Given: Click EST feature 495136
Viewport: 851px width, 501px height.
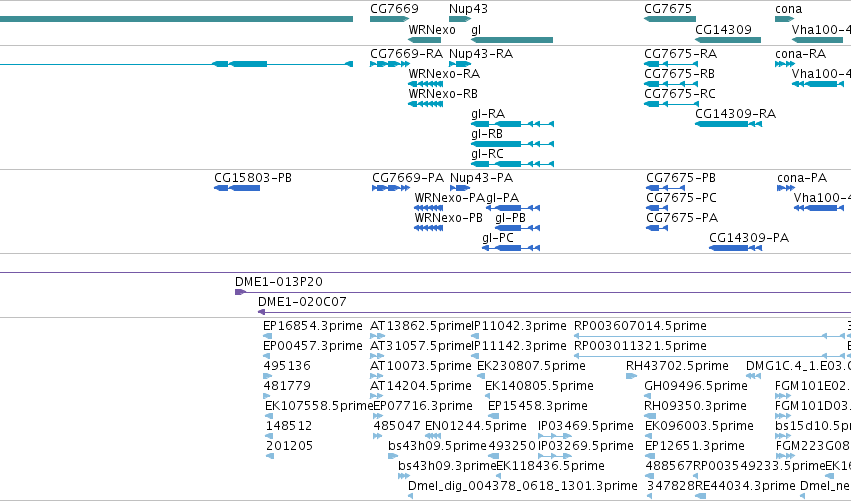Looking at the screenshot, I should tap(268, 376).
